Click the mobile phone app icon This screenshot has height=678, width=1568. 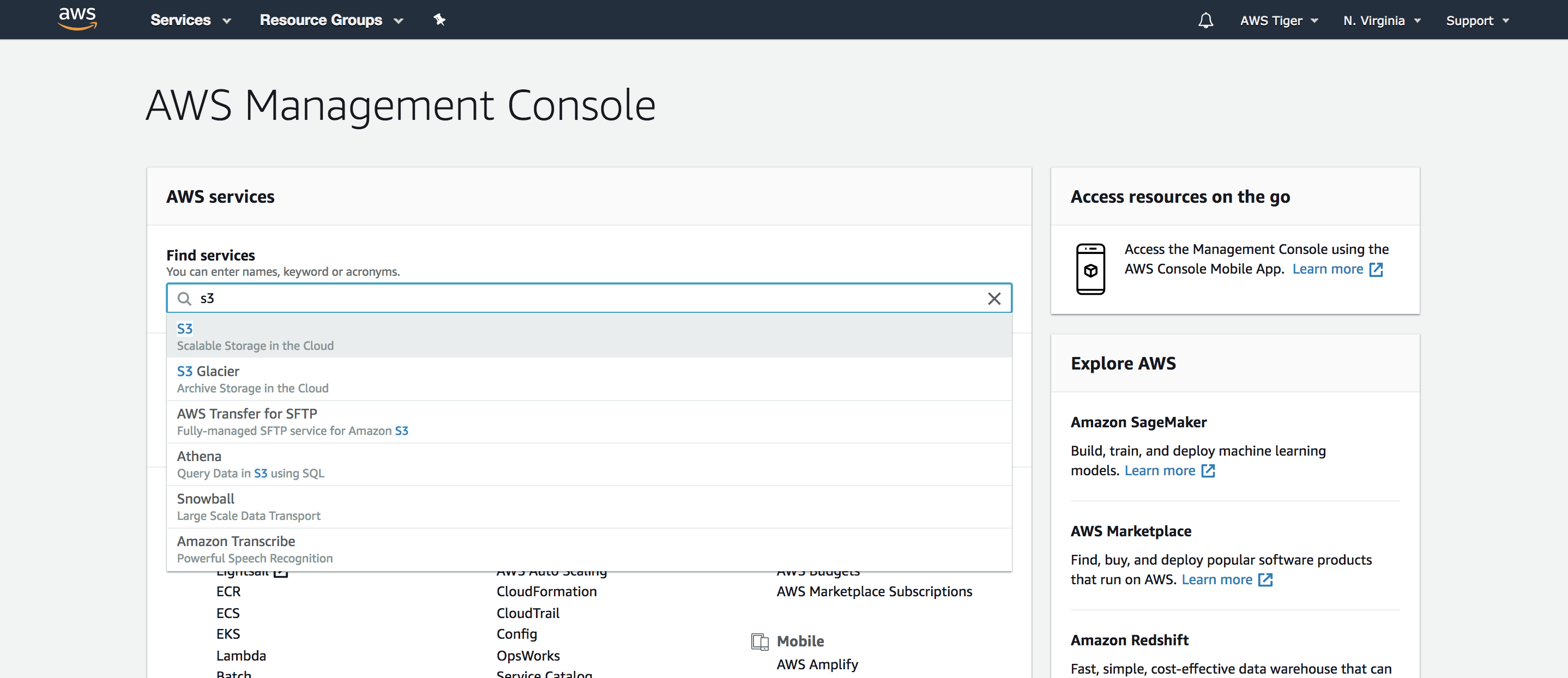pyautogui.click(x=1090, y=269)
